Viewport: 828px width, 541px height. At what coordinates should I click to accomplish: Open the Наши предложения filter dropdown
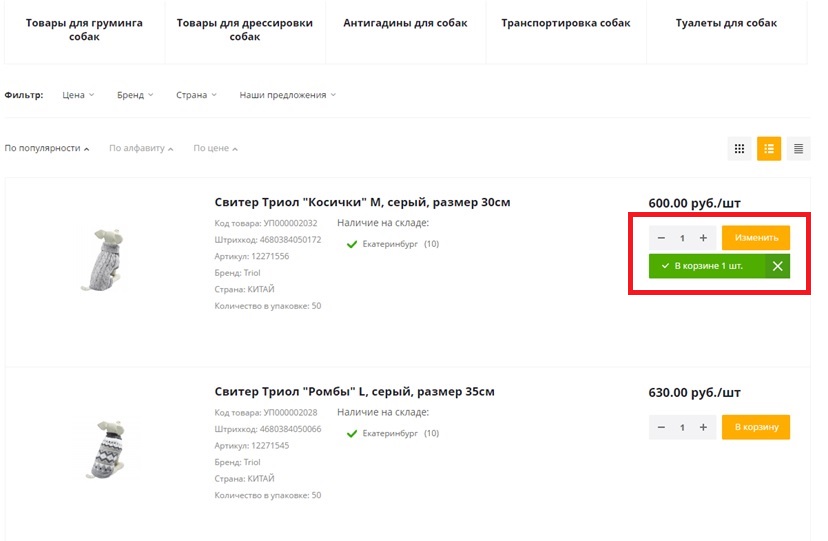click(288, 95)
